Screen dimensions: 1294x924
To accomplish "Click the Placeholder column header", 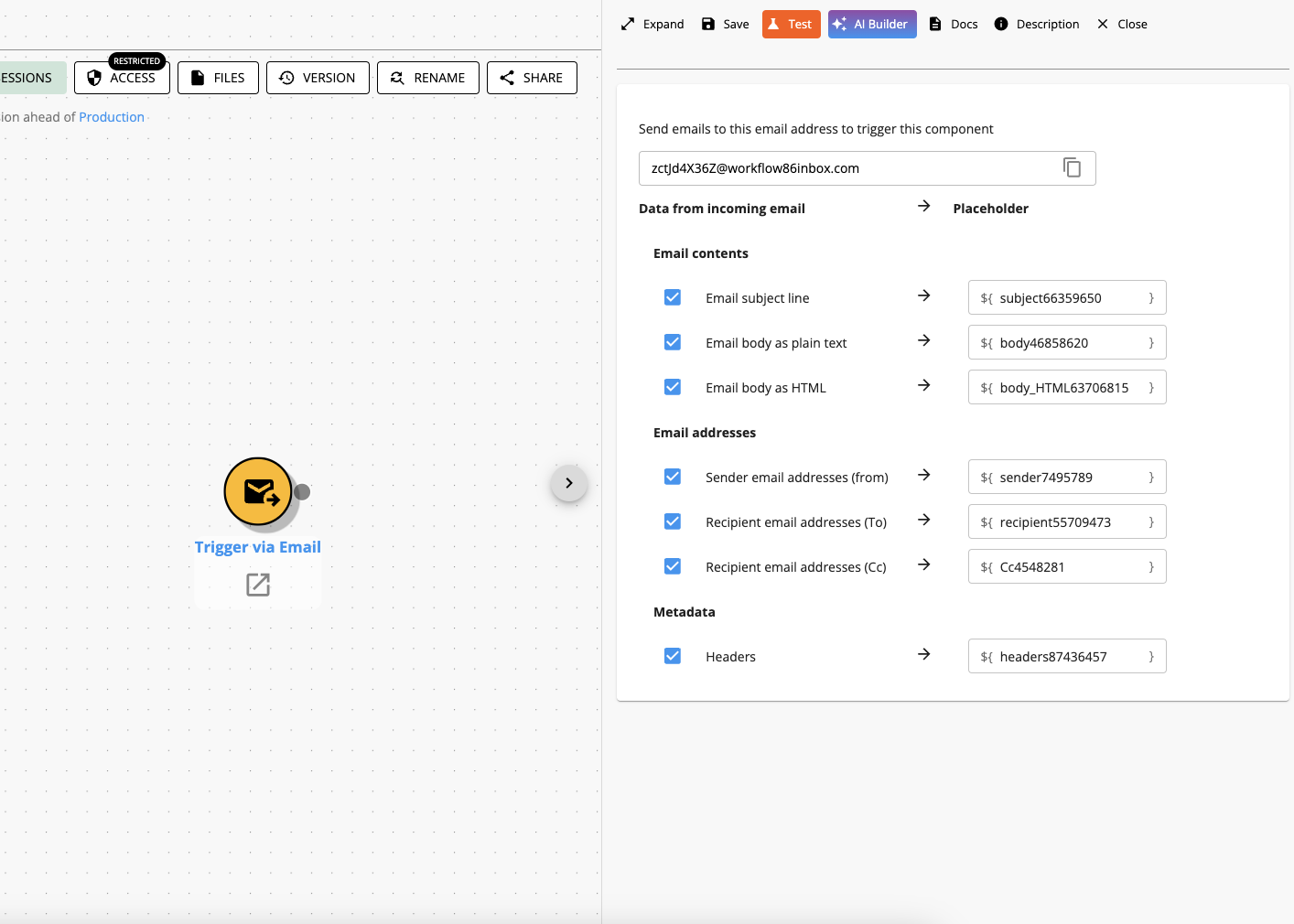I will tap(991, 209).
